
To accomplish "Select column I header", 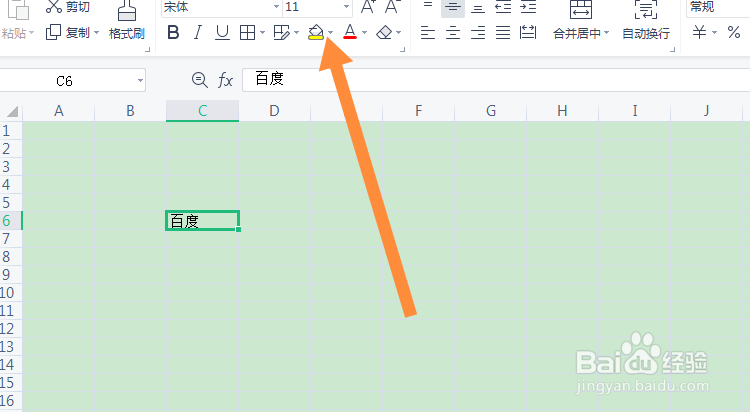I will pos(635,111).
